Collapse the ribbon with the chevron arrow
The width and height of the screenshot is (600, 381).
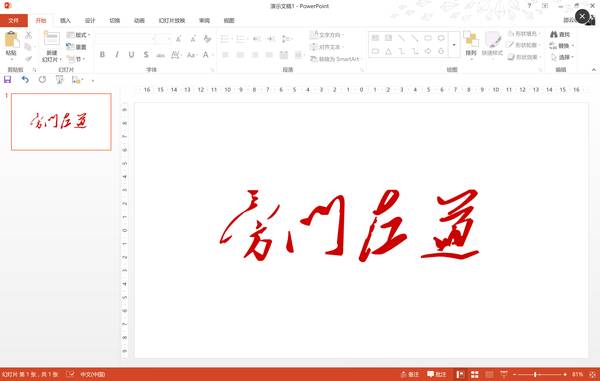coord(593,70)
